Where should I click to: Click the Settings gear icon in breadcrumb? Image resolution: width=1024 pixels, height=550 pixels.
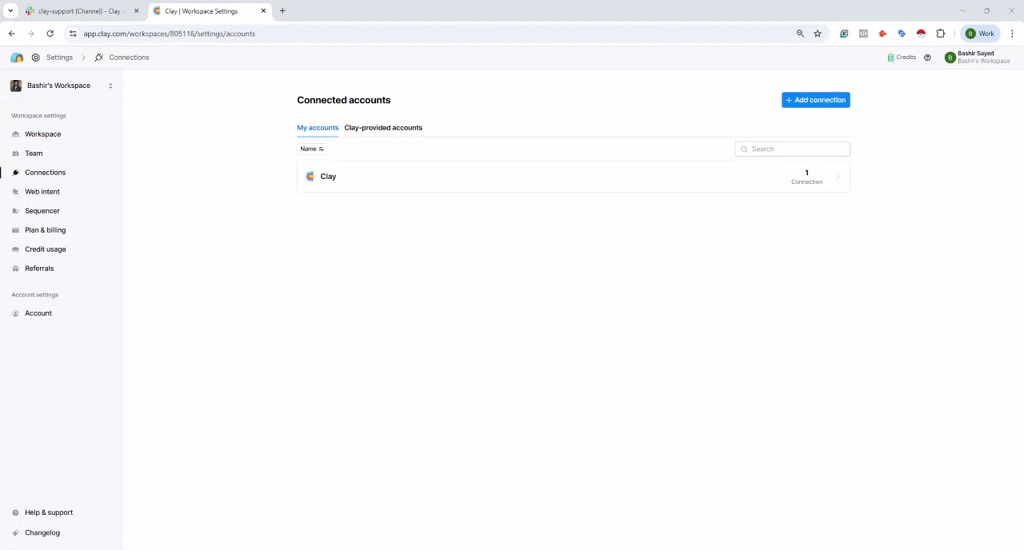click(x=36, y=58)
